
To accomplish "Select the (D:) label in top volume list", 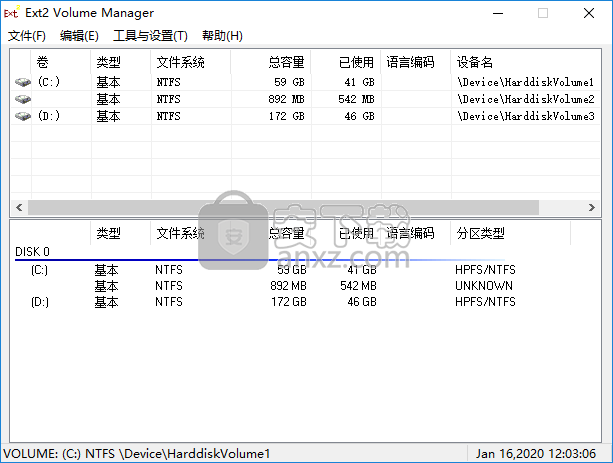I will tap(49, 116).
